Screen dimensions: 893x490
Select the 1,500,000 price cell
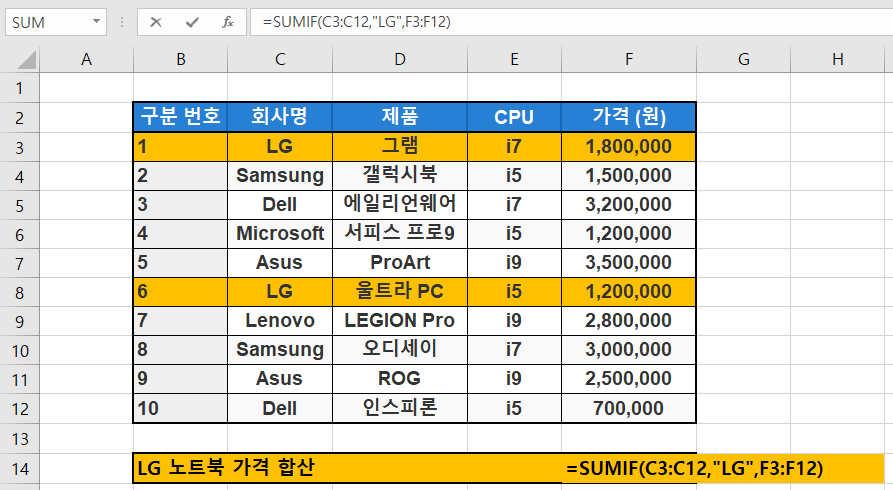point(629,175)
